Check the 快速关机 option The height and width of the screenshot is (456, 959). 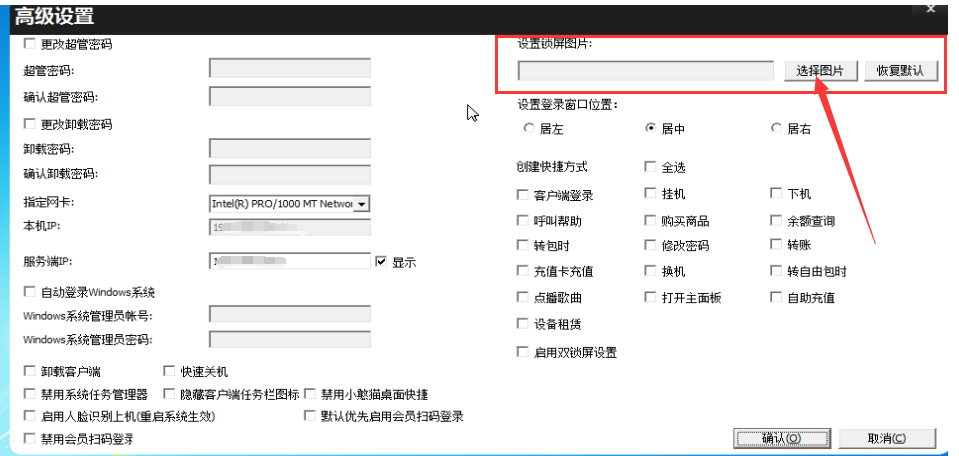(169, 371)
